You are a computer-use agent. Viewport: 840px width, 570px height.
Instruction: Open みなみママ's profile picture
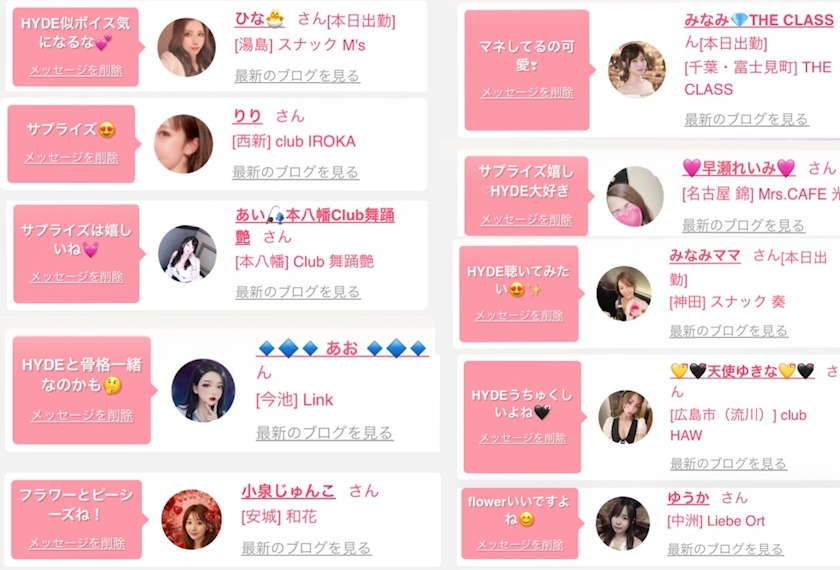[624, 294]
